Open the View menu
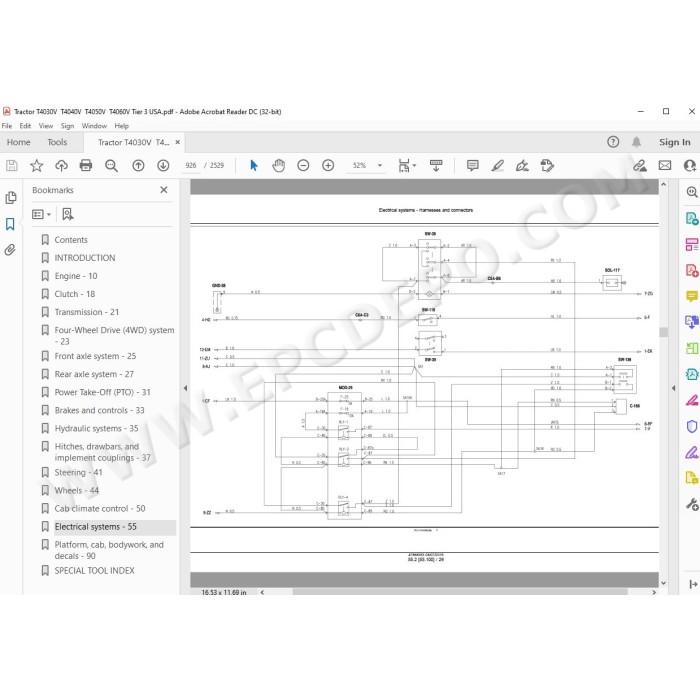700x700 pixels. 46,126
